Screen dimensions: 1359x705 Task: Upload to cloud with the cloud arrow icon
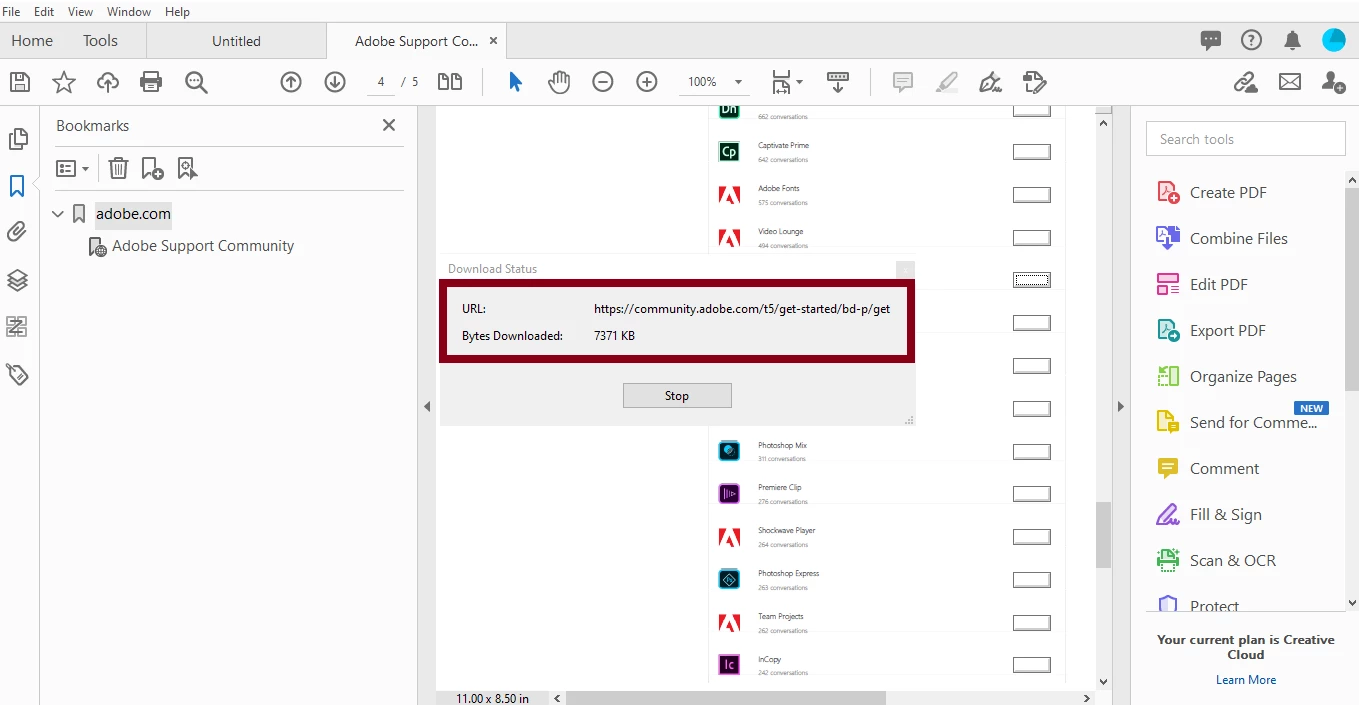(108, 82)
